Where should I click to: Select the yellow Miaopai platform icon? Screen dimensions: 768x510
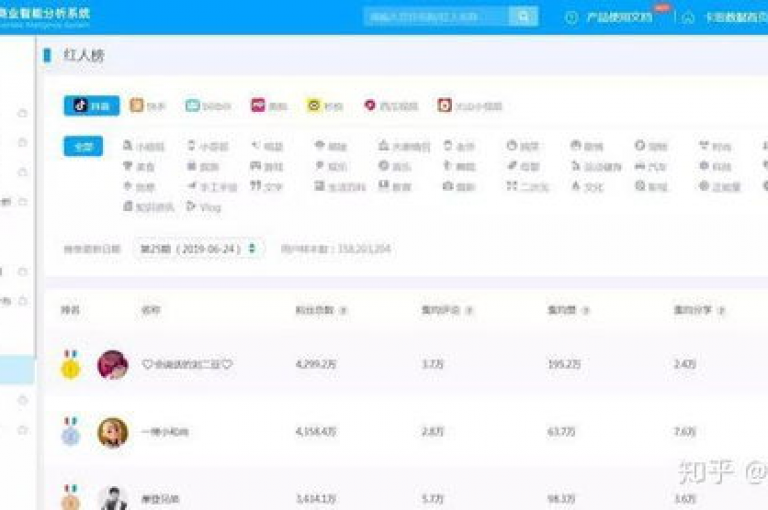tap(314, 105)
